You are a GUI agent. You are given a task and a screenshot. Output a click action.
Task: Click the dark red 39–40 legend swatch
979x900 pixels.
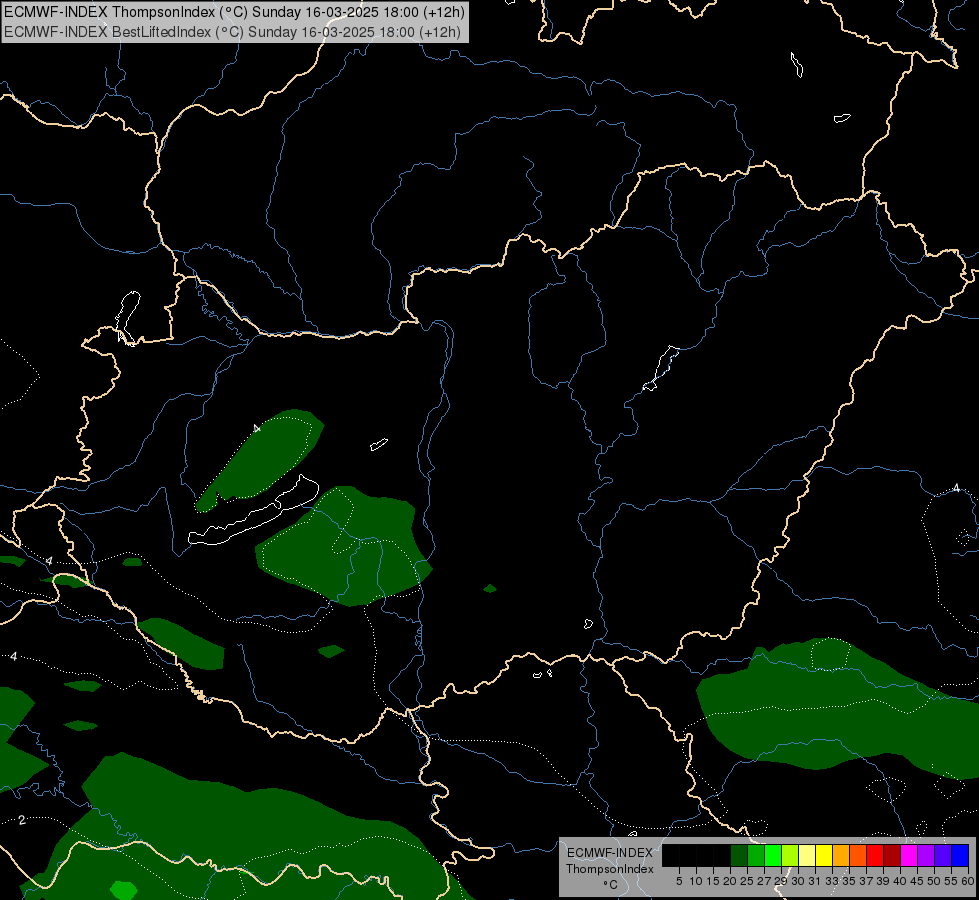coord(892,855)
